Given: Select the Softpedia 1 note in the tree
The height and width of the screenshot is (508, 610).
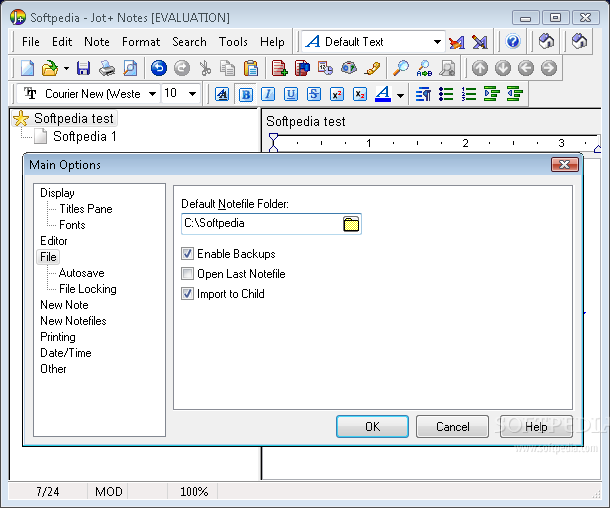Looking at the screenshot, I should (x=84, y=137).
